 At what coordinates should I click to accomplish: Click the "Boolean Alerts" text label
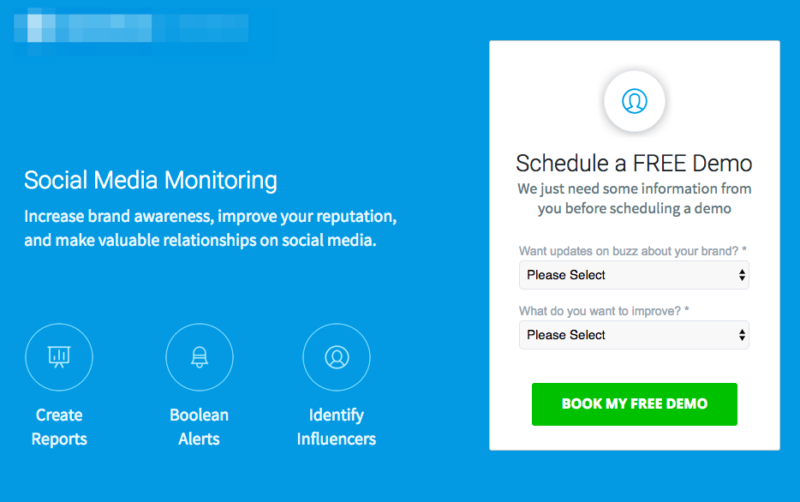click(199, 427)
